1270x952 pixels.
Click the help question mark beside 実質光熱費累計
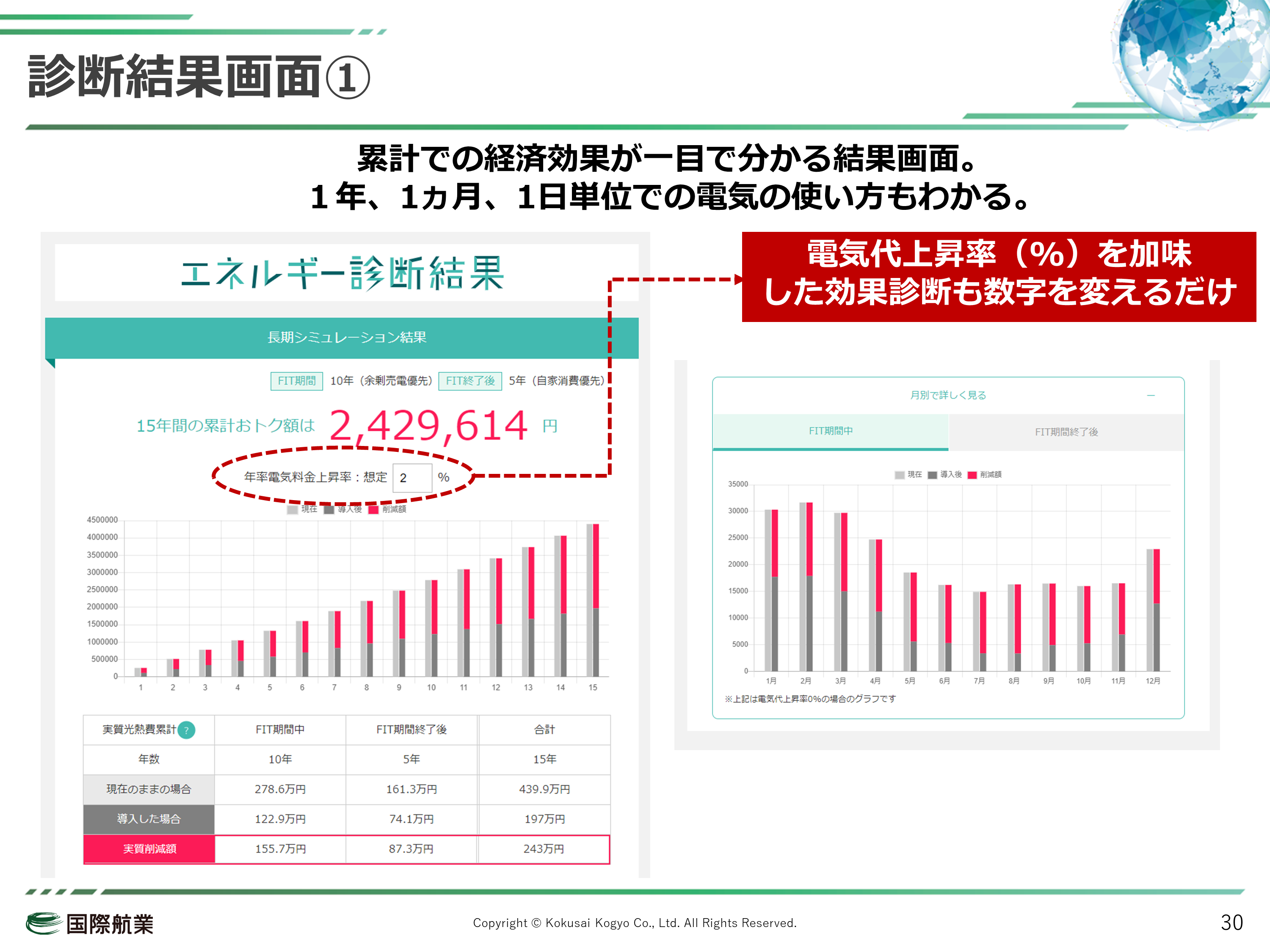187,730
